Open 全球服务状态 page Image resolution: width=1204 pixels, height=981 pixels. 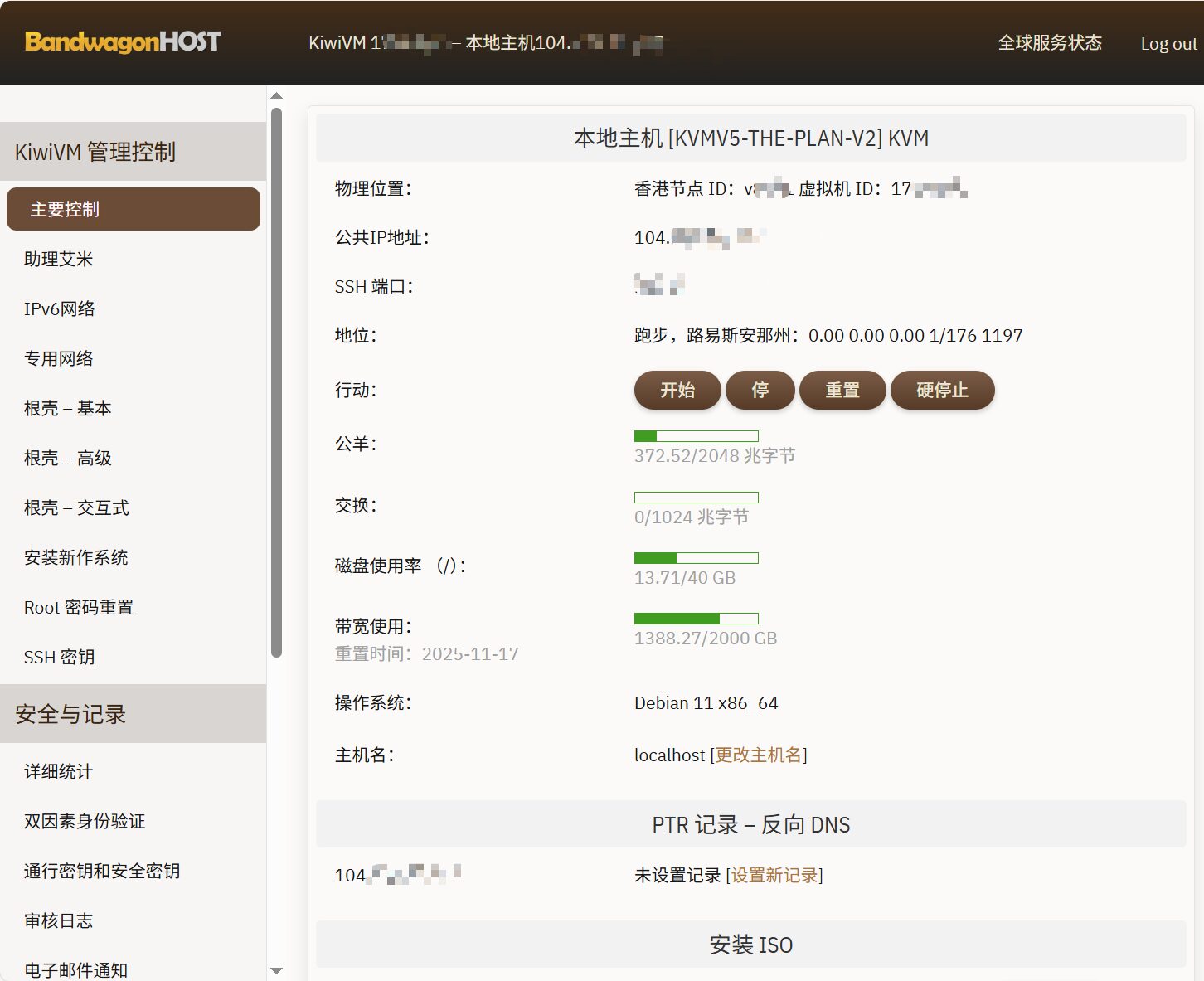1049,43
